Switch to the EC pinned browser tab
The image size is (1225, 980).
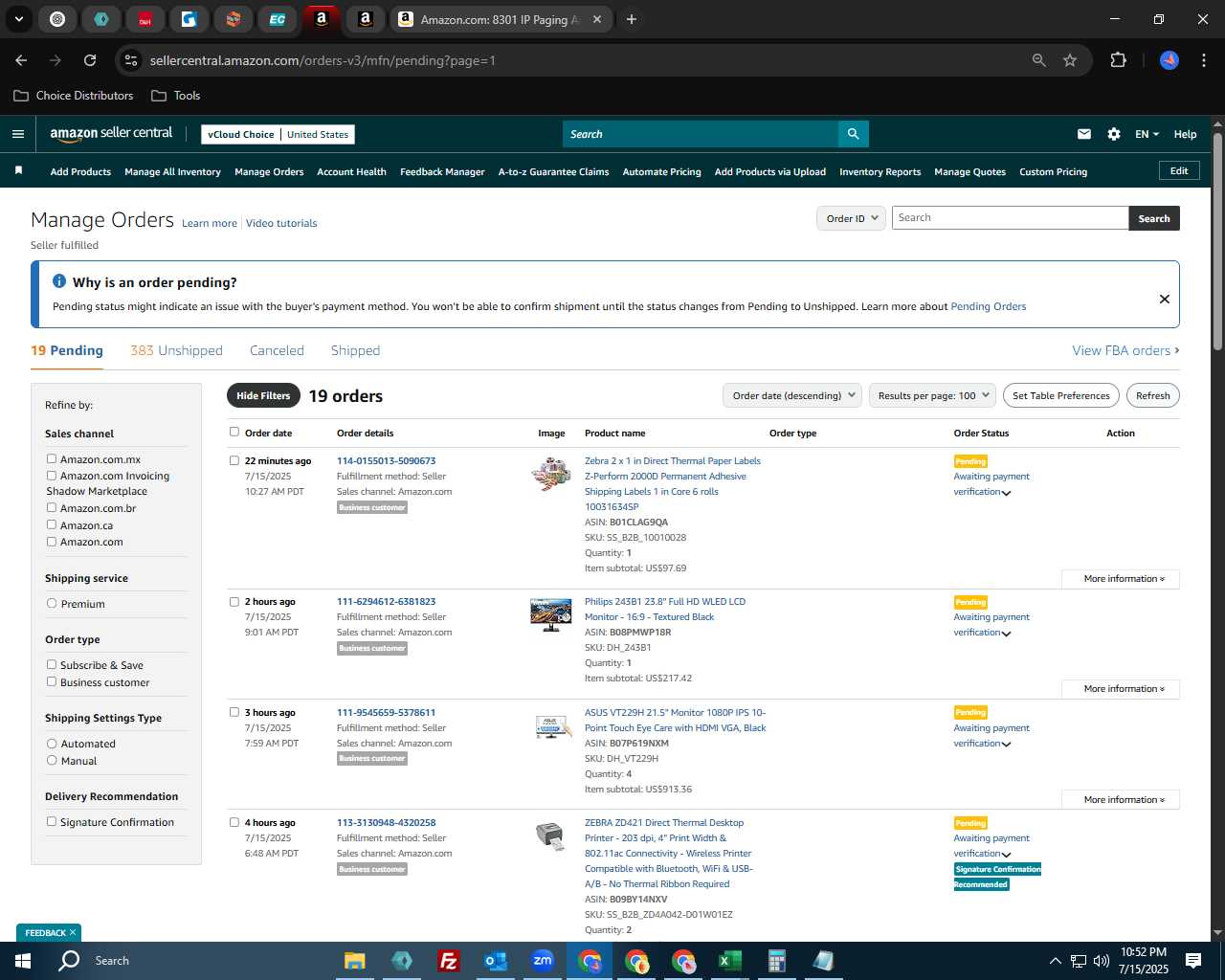(x=277, y=19)
